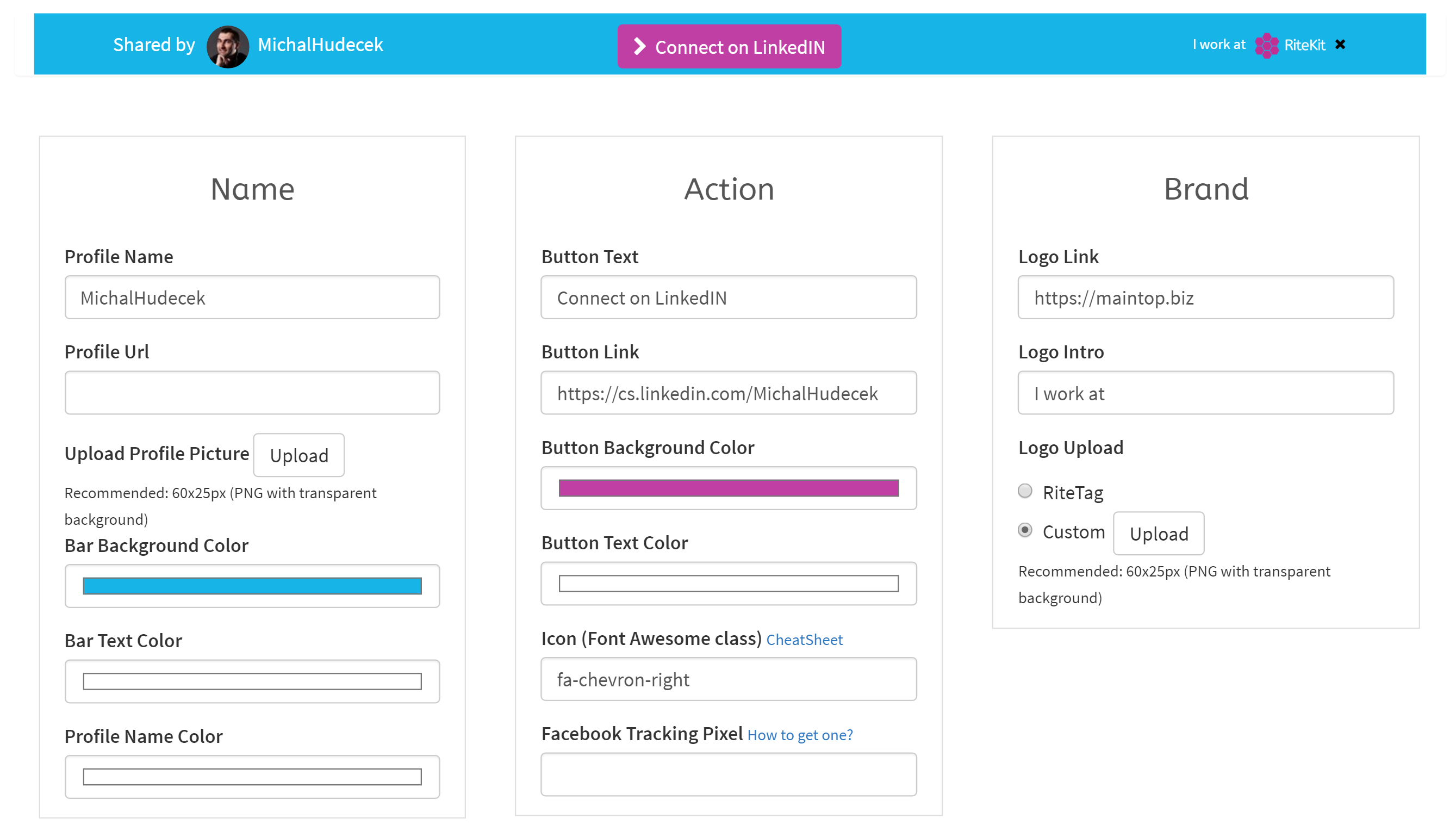Focus the Logo Link input
Viewport: 1456px width, 837px height.
tap(1205, 297)
